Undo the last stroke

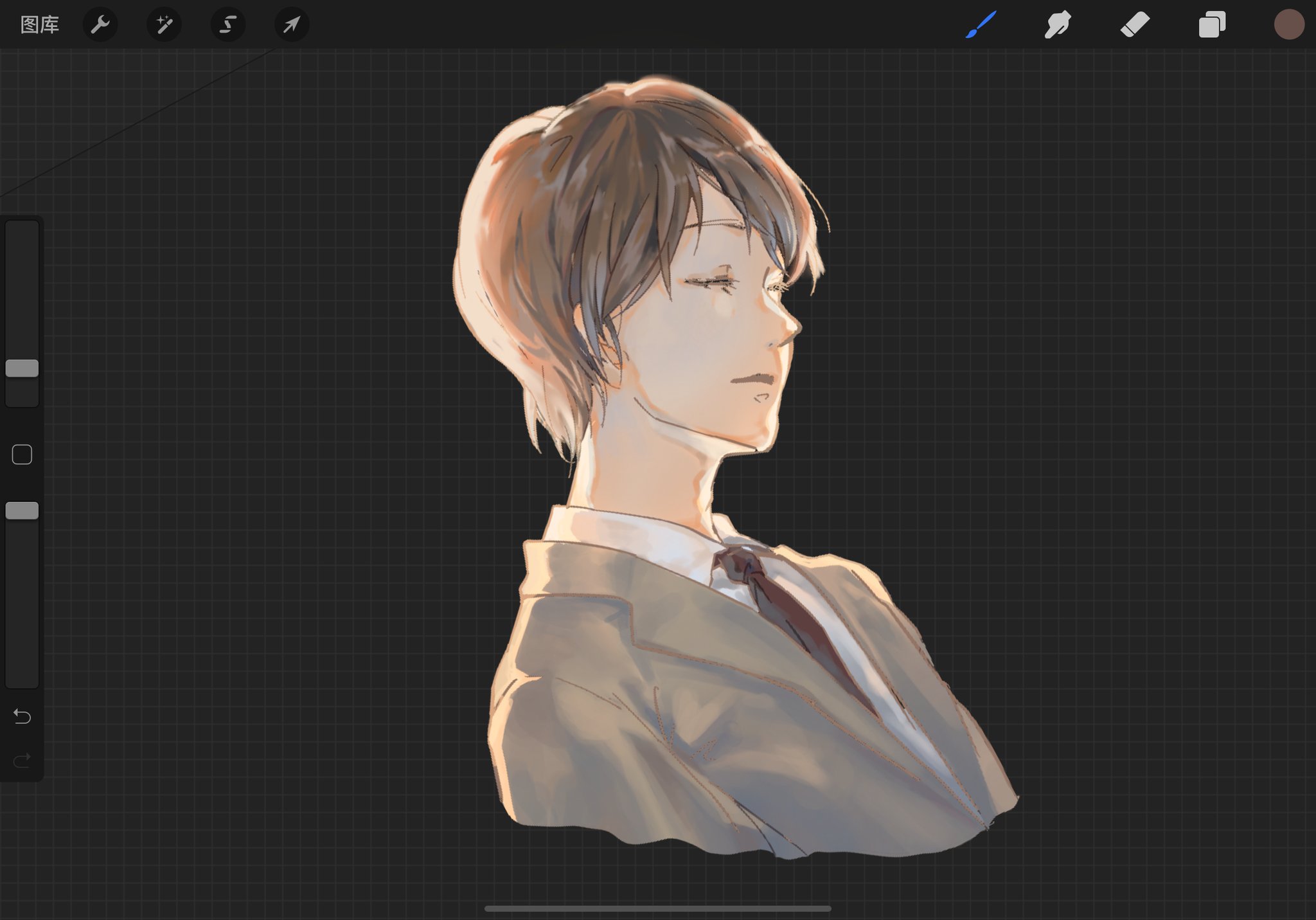point(22,716)
